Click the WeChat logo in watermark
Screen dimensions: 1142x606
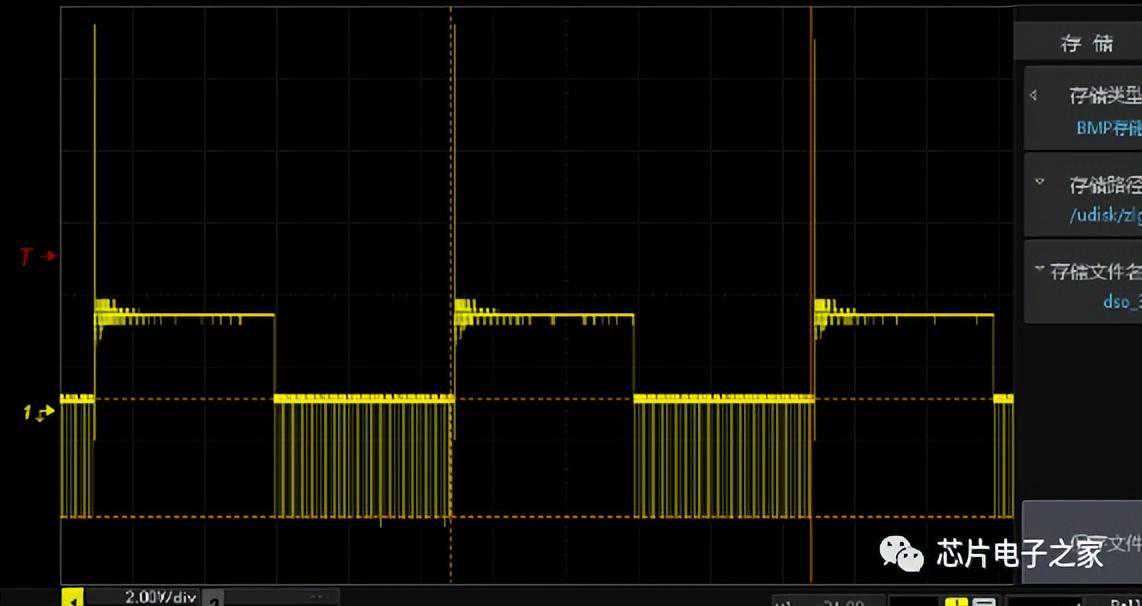[901, 551]
